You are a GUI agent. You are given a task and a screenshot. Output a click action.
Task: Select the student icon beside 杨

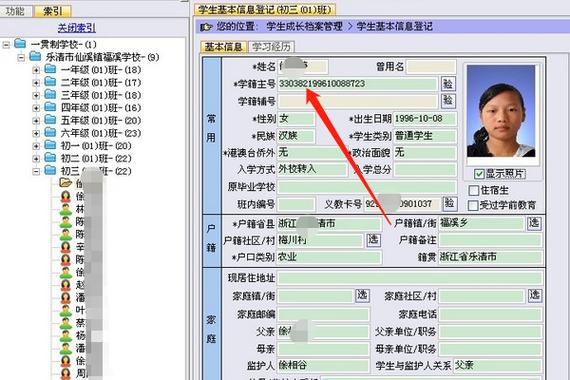[66, 336]
